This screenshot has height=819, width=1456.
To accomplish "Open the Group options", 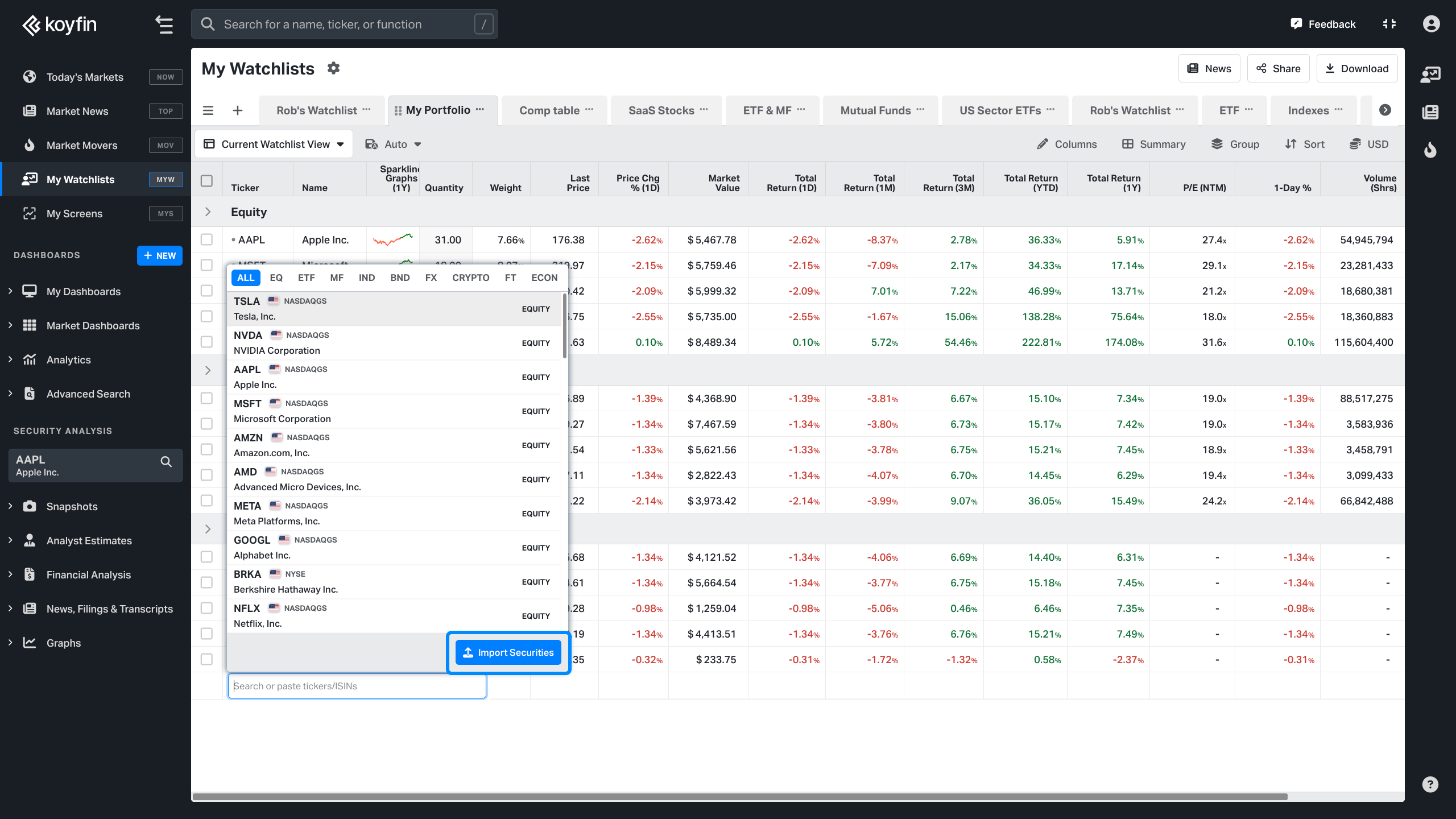I will [x=1235, y=144].
